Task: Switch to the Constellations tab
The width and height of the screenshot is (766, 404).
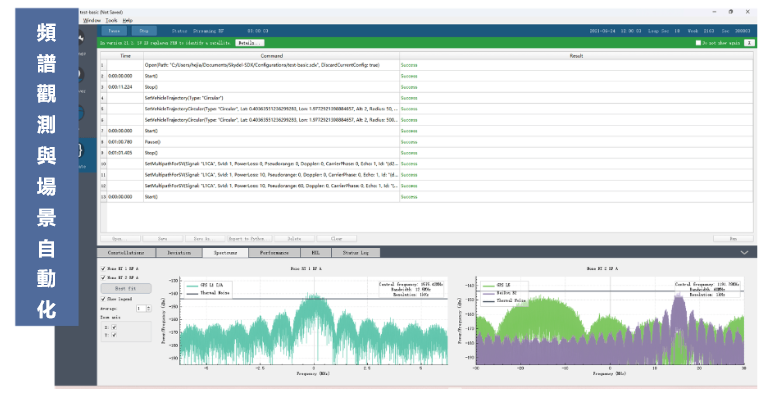Action: pyautogui.click(x=125, y=253)
